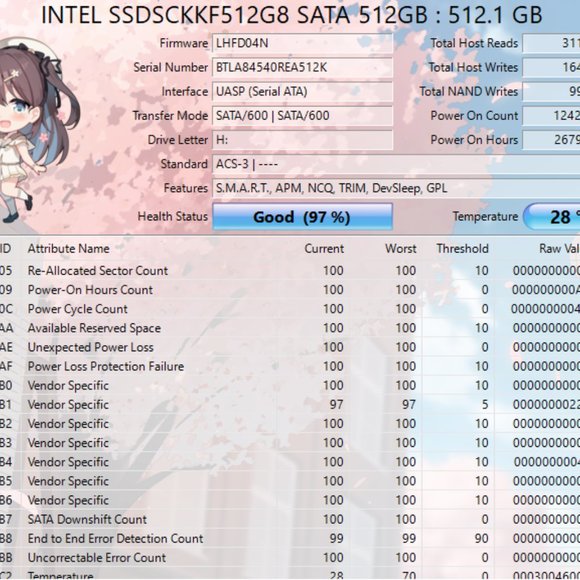The height and width of the screenshot is (580, 580).
Task: Select the Uncorrectable Error Count row
Action: (x=290, y=558)
